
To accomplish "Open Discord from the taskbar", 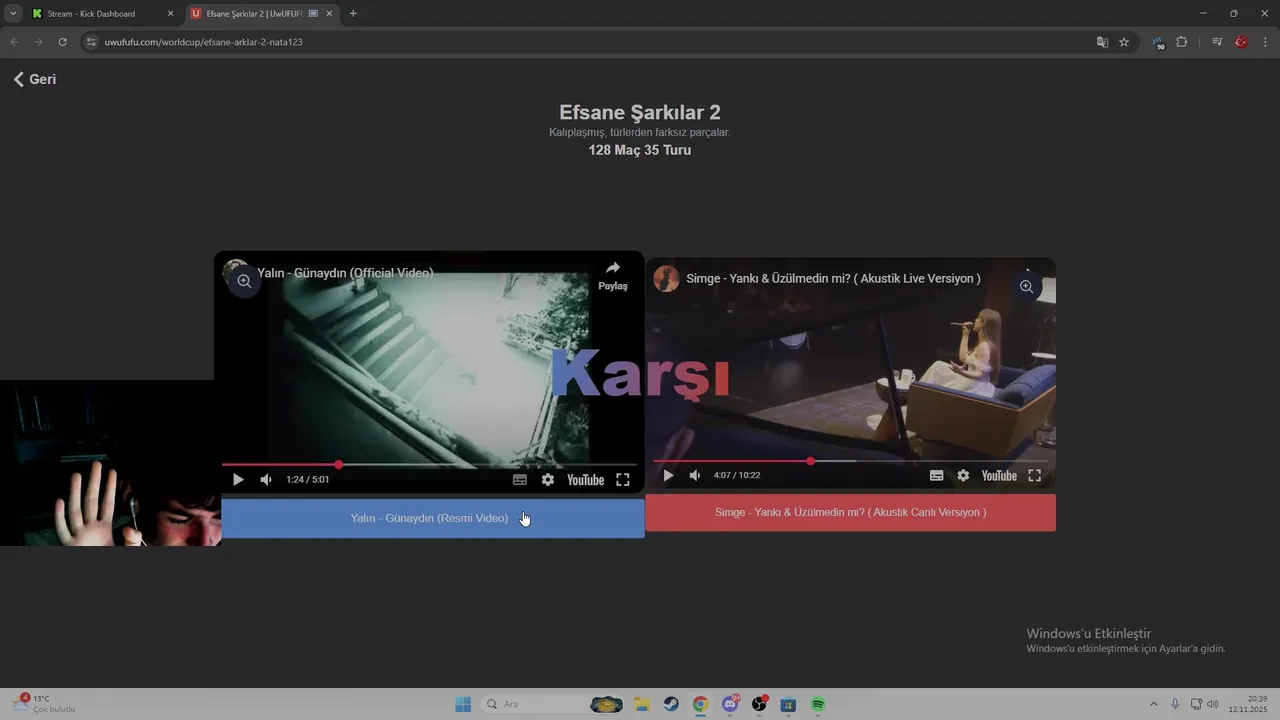I will point(730,704).
